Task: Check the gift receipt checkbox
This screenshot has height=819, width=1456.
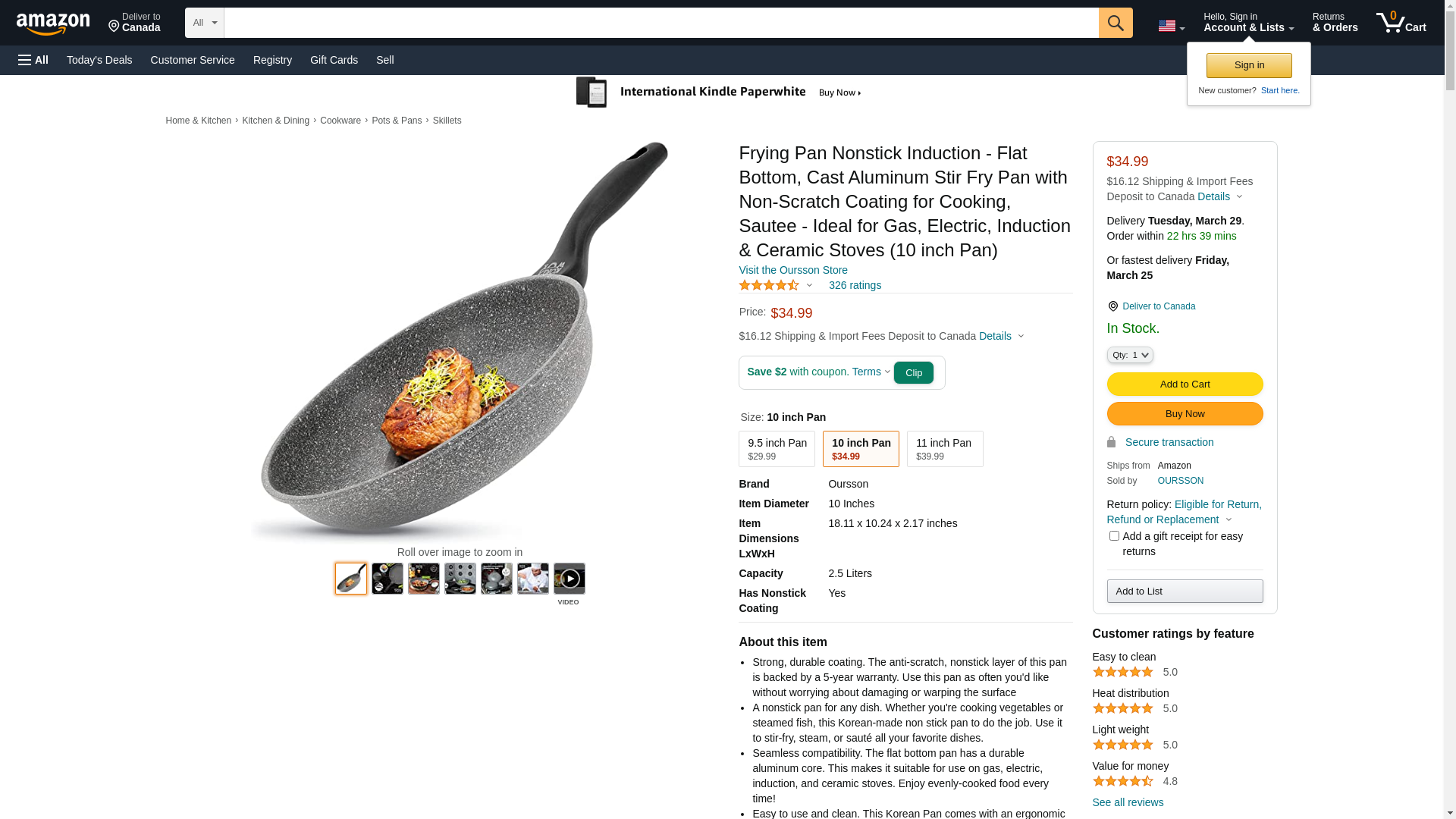Action: (1114, 536)
